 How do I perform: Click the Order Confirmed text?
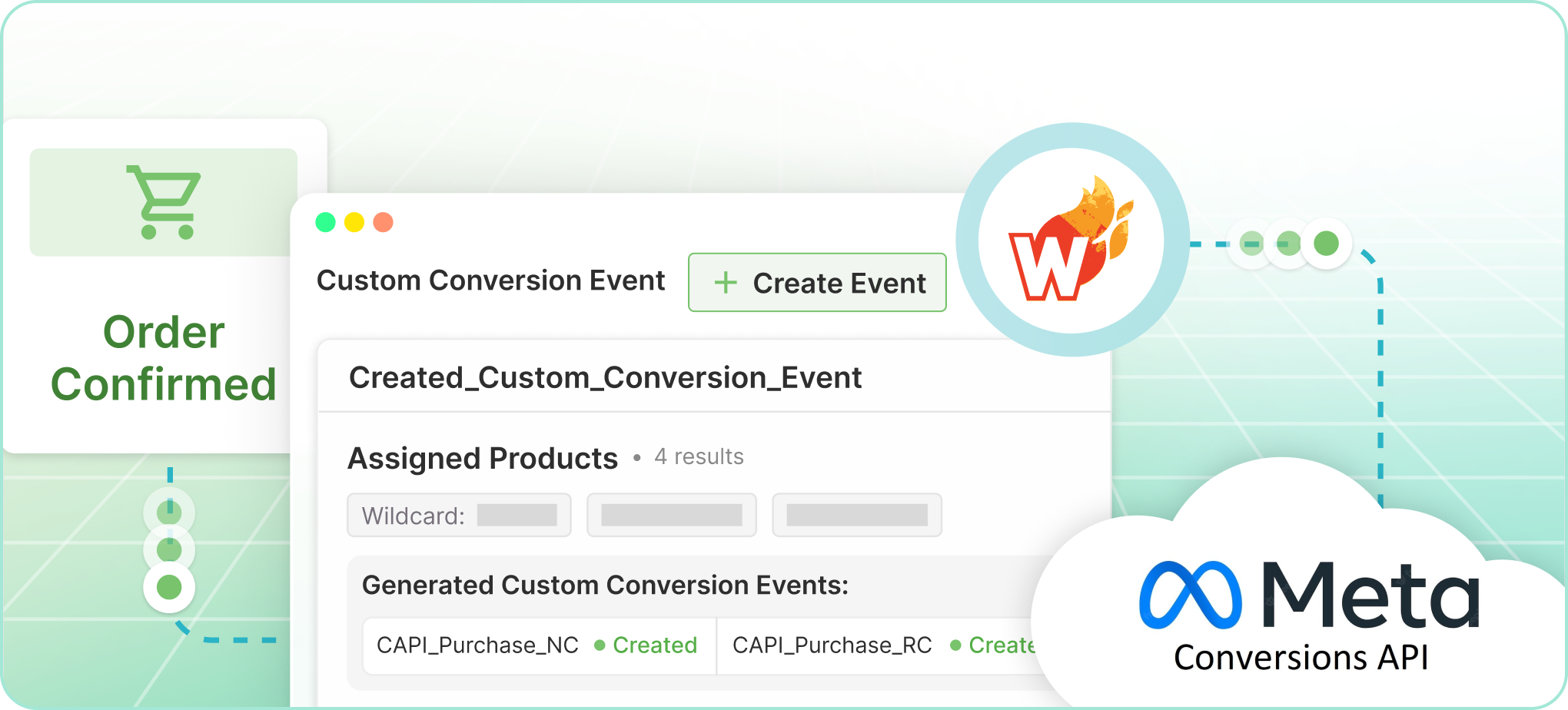click(x=164, y=358)
